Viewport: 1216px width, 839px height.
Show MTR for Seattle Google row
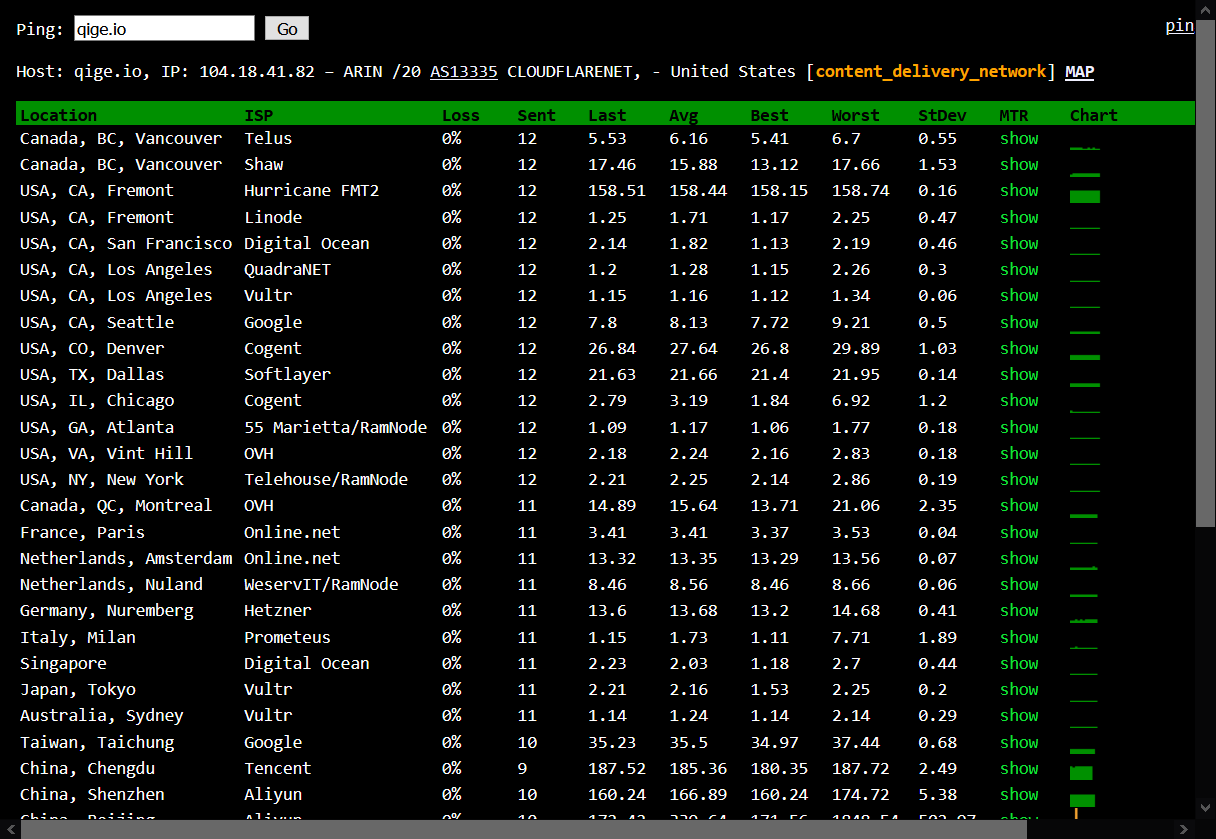click(1019, 322)
